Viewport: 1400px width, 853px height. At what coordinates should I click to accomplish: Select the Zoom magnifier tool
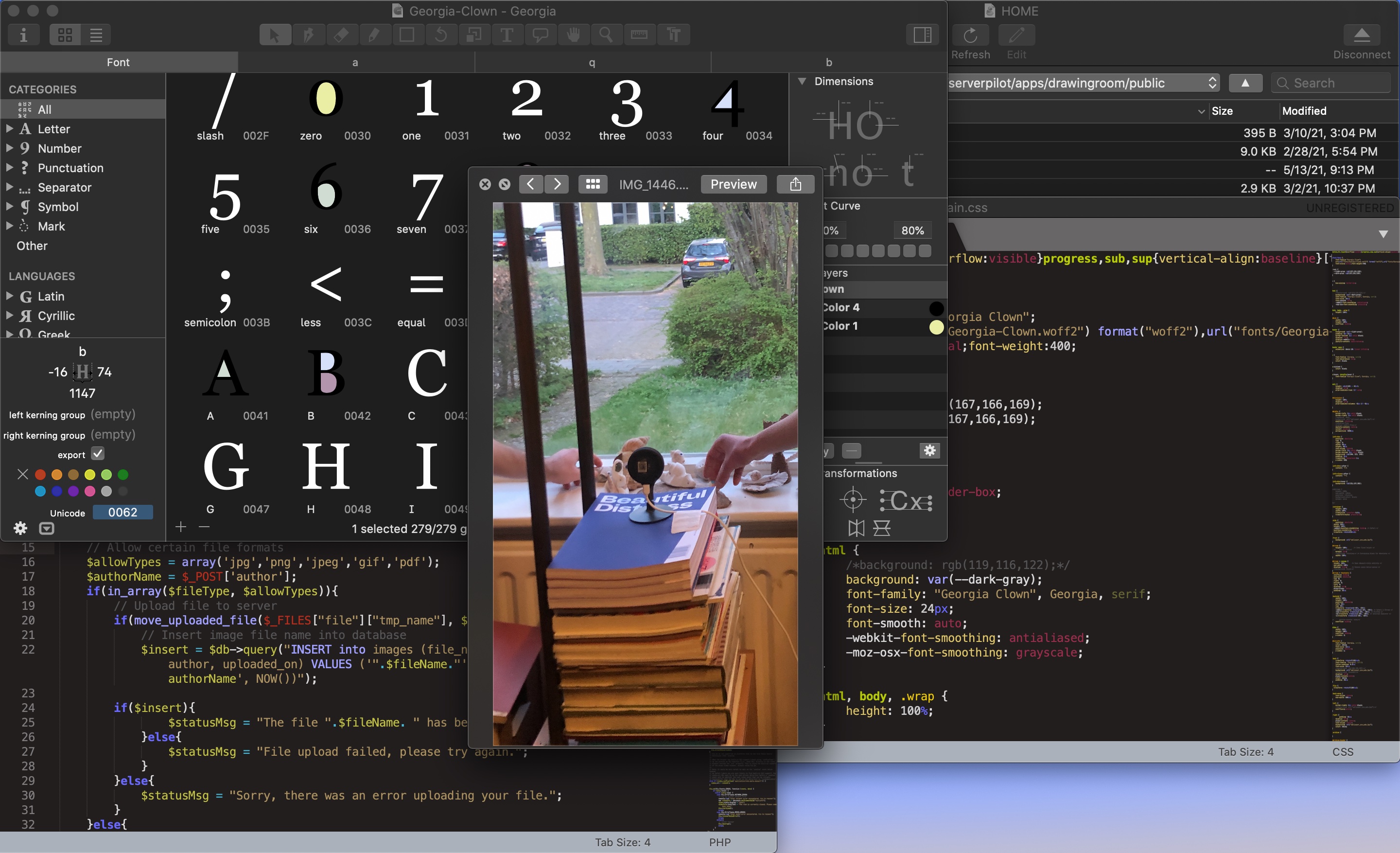coord(606,35)
